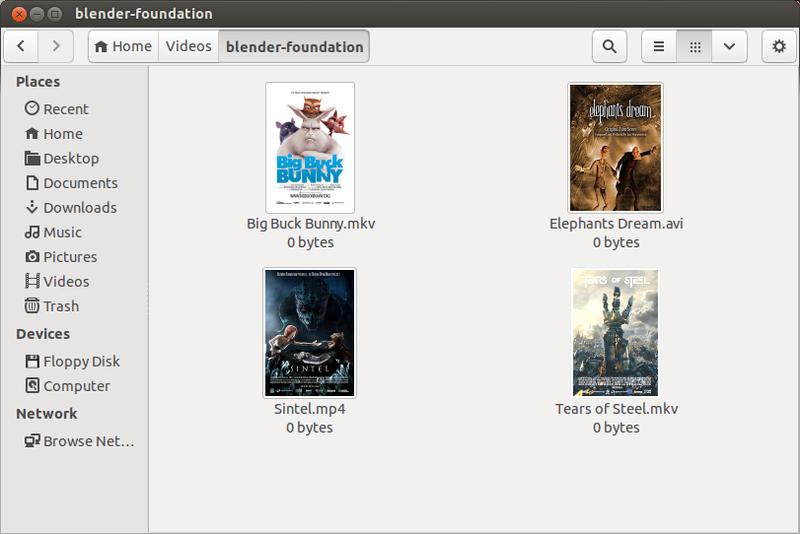Screen dimensions: 800x534
Task: Click the Browse Network icon
Action: (32, 440)
